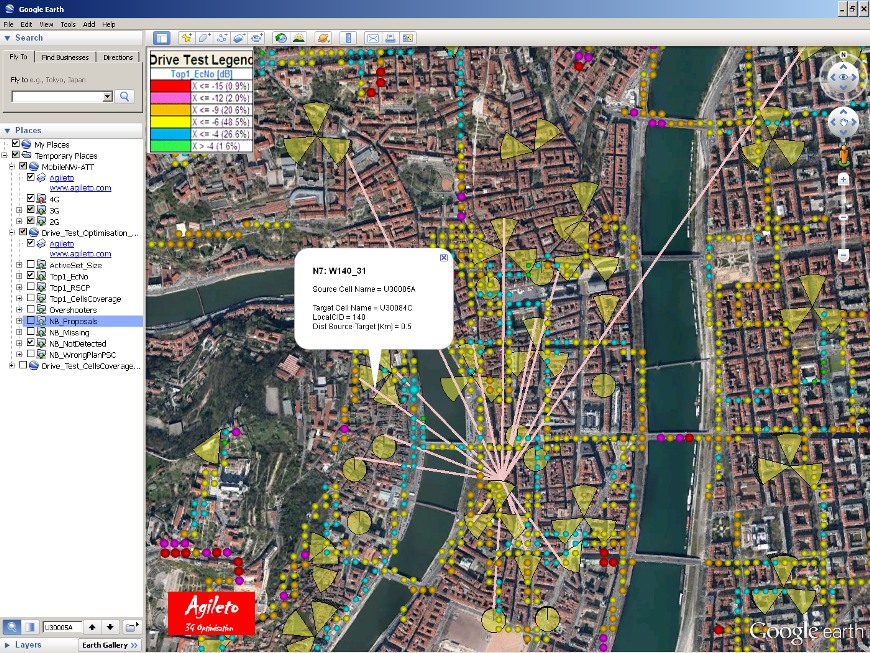Click the Email toolbar icon

pos(373,38)
